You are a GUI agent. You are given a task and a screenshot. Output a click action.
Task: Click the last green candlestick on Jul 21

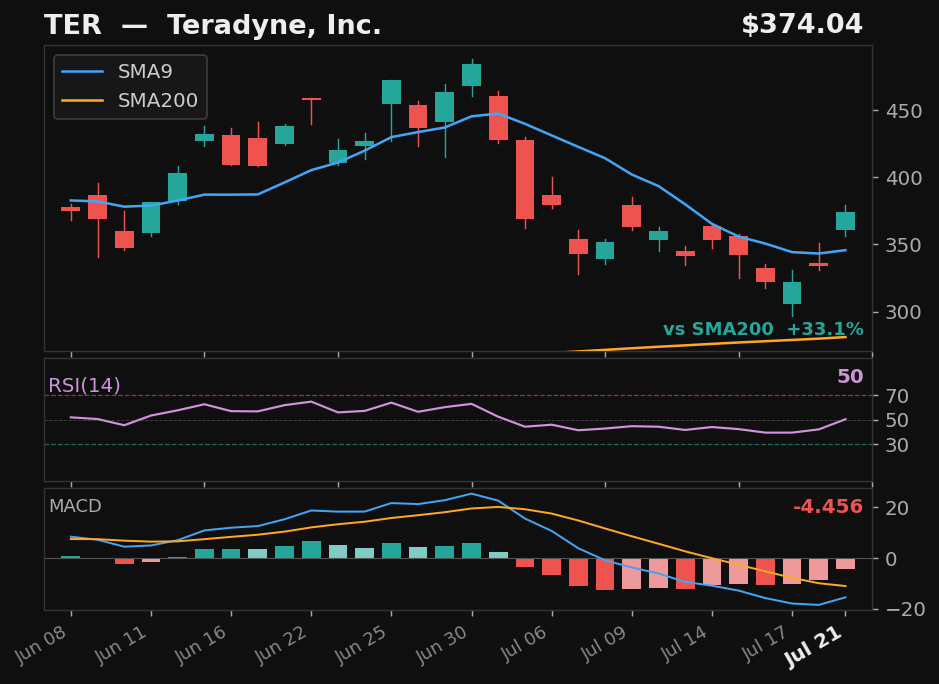(846, 221)
